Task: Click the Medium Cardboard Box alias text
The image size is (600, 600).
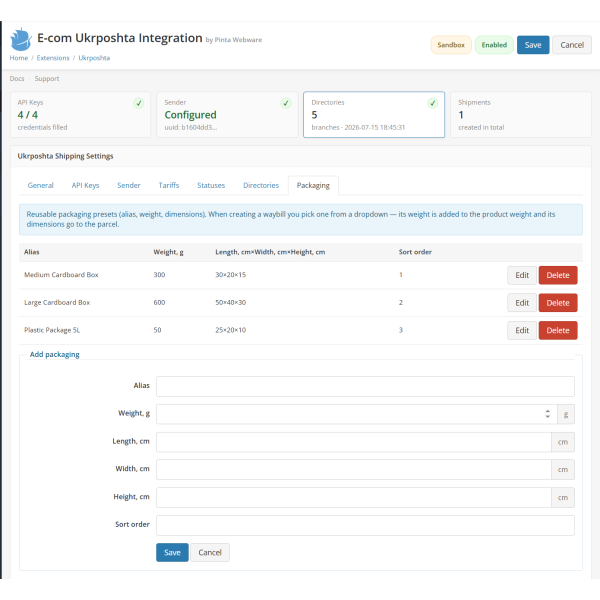Action: 61,275
